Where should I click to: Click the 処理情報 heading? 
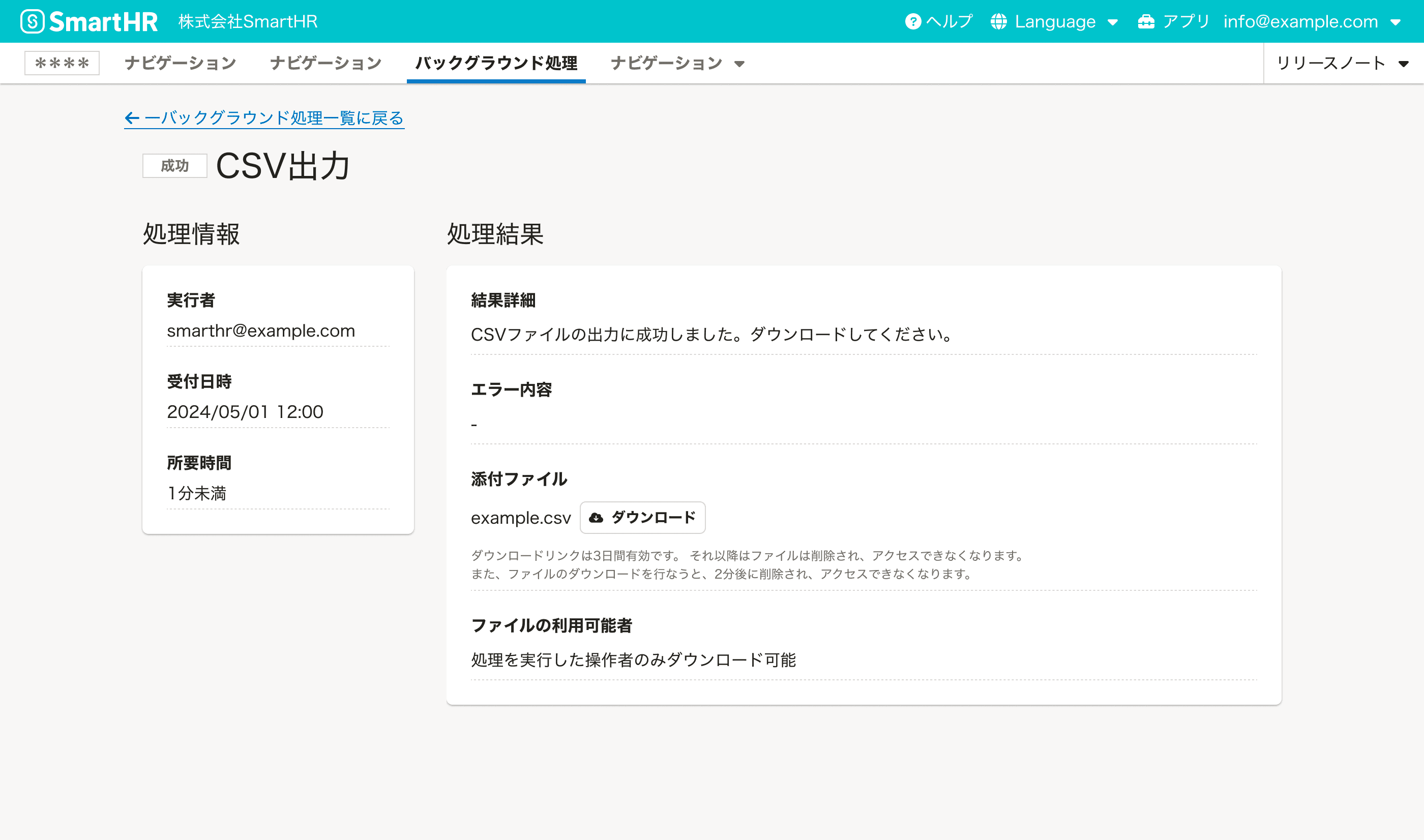(191, 234)
